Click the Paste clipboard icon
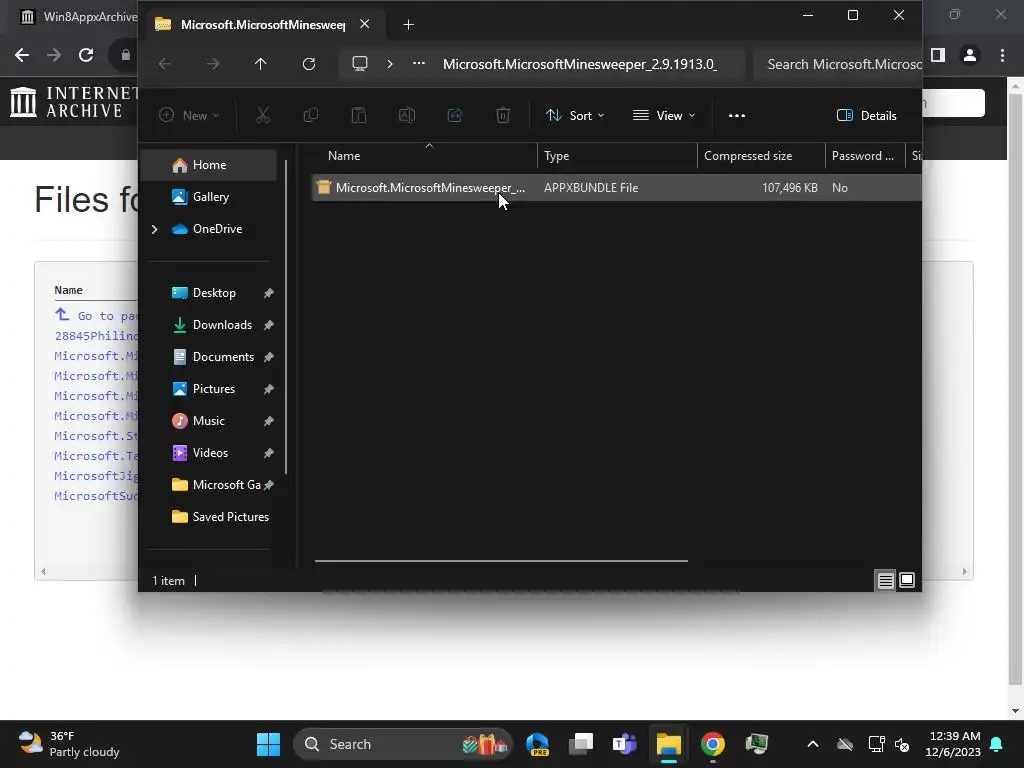 359,116
